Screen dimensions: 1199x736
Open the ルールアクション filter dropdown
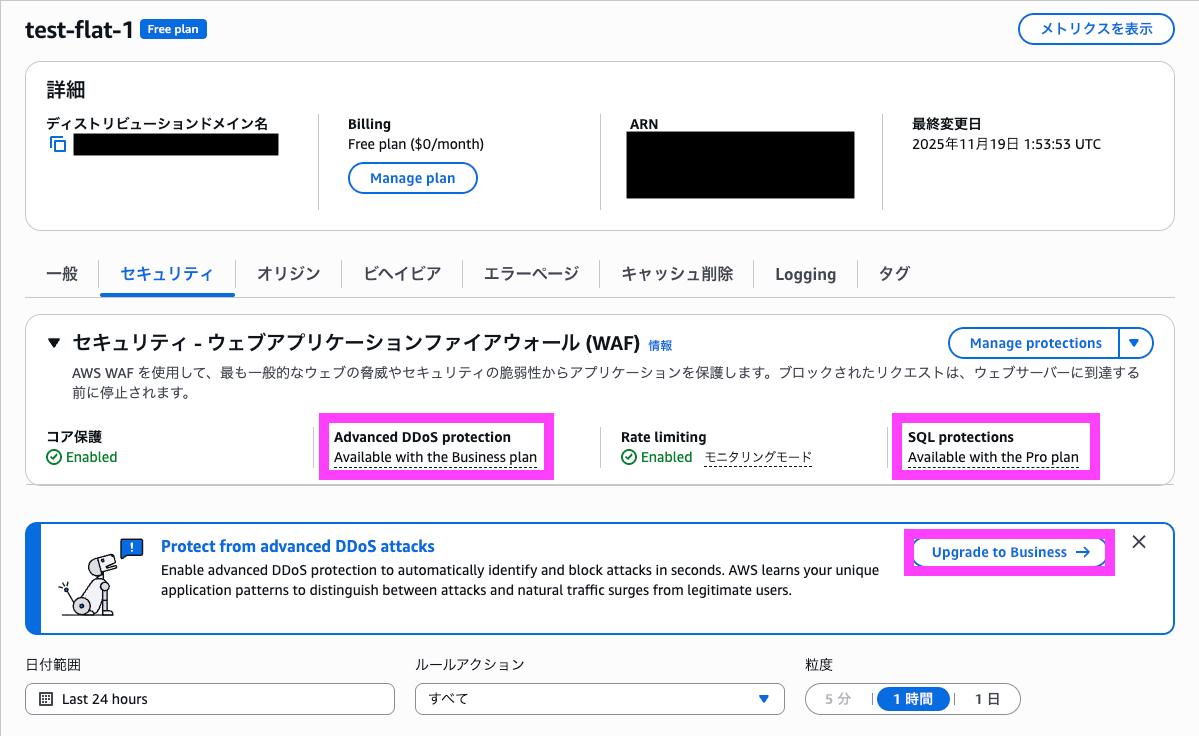(x=600, y=698)
